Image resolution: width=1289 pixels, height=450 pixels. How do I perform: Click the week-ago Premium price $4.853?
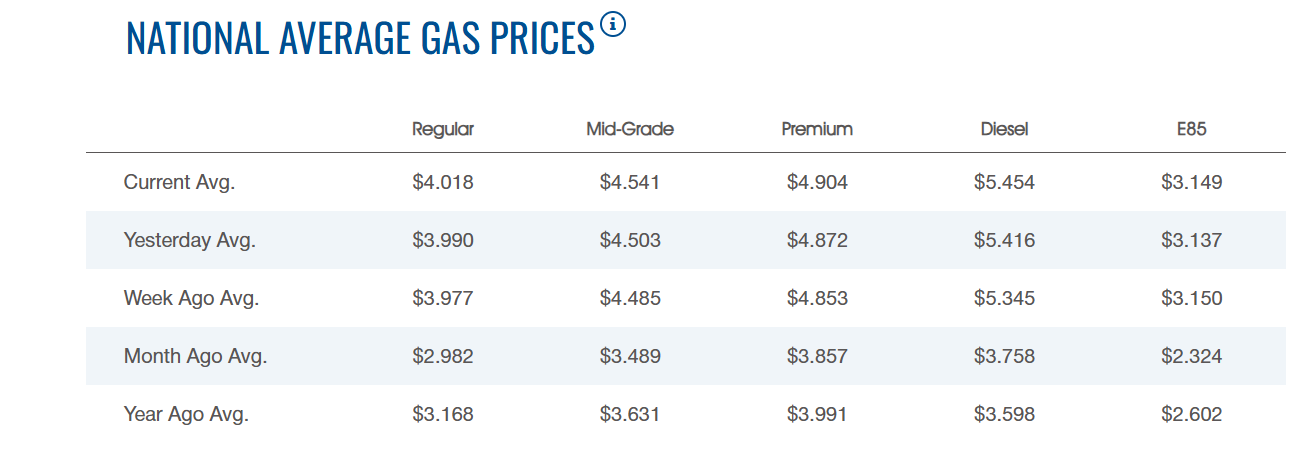(817, 299)
